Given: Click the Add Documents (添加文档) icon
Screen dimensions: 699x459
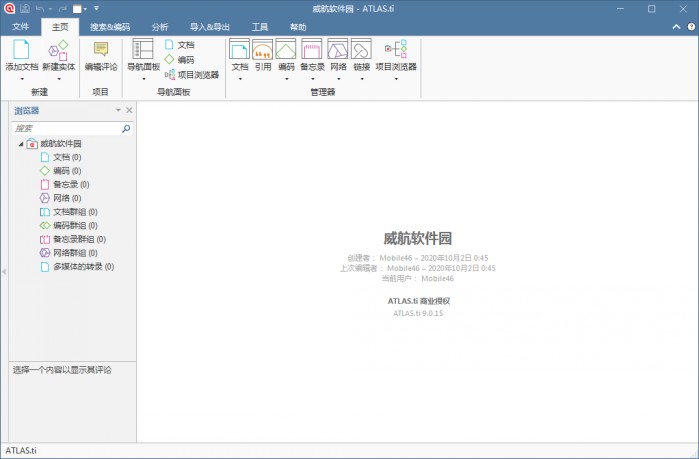Looking at the screenshot, I should click(x=21, y=50).
